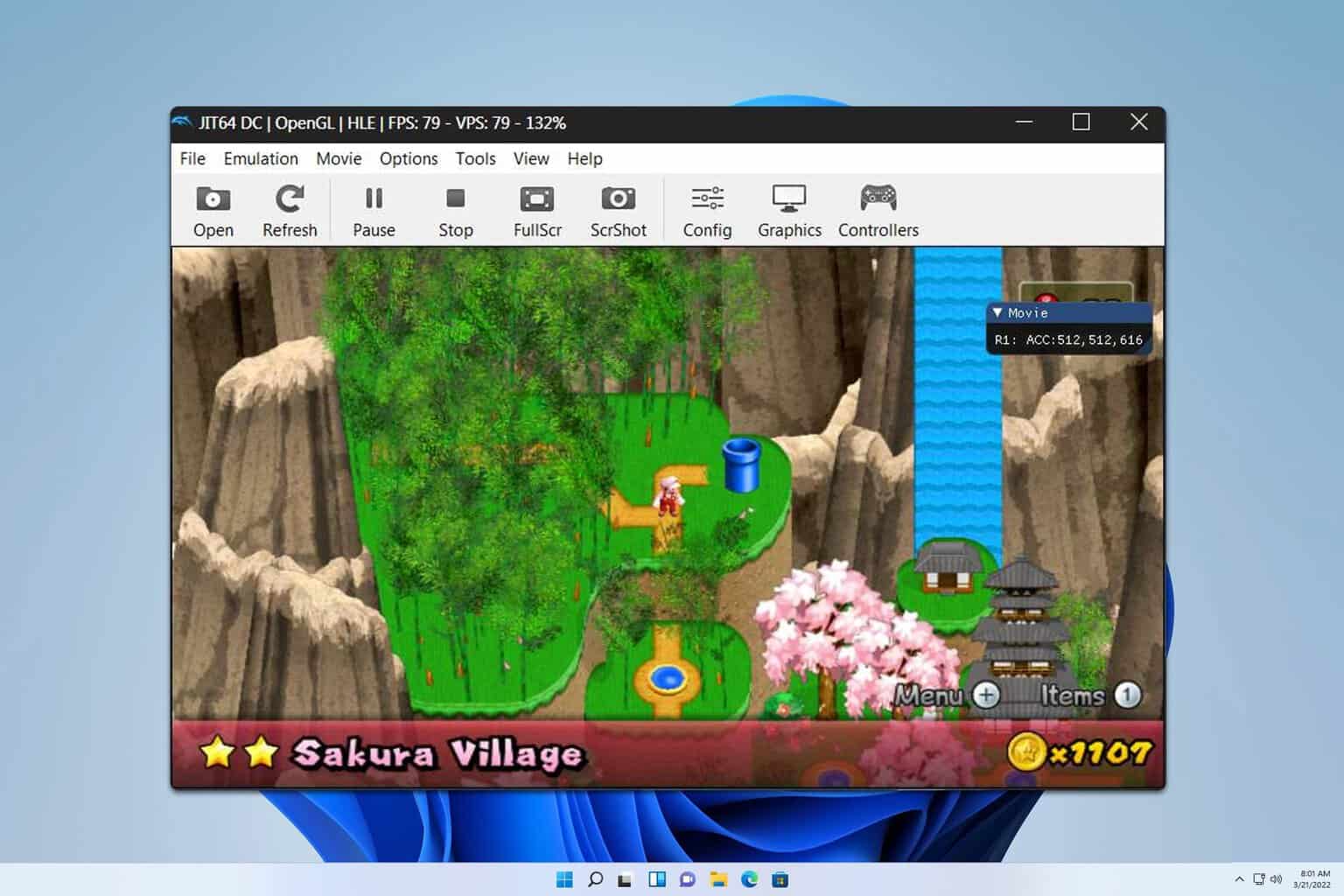Open a game with the Open toolbar button

tap(213, 211)
